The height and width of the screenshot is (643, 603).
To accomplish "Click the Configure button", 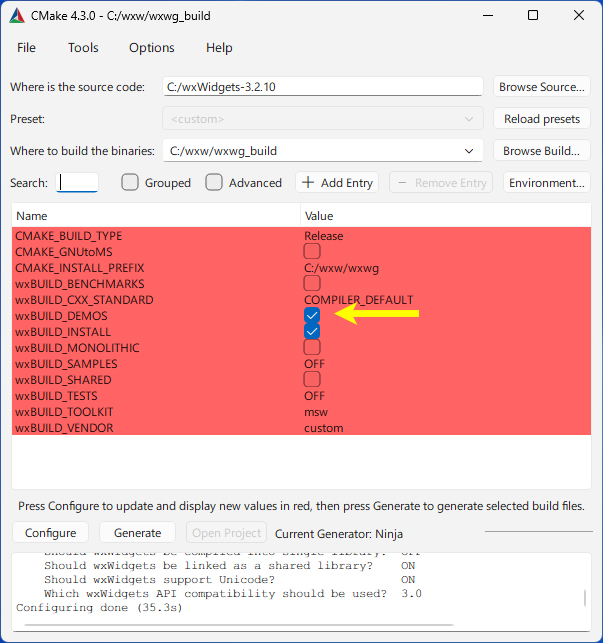I will coord(50,533).
